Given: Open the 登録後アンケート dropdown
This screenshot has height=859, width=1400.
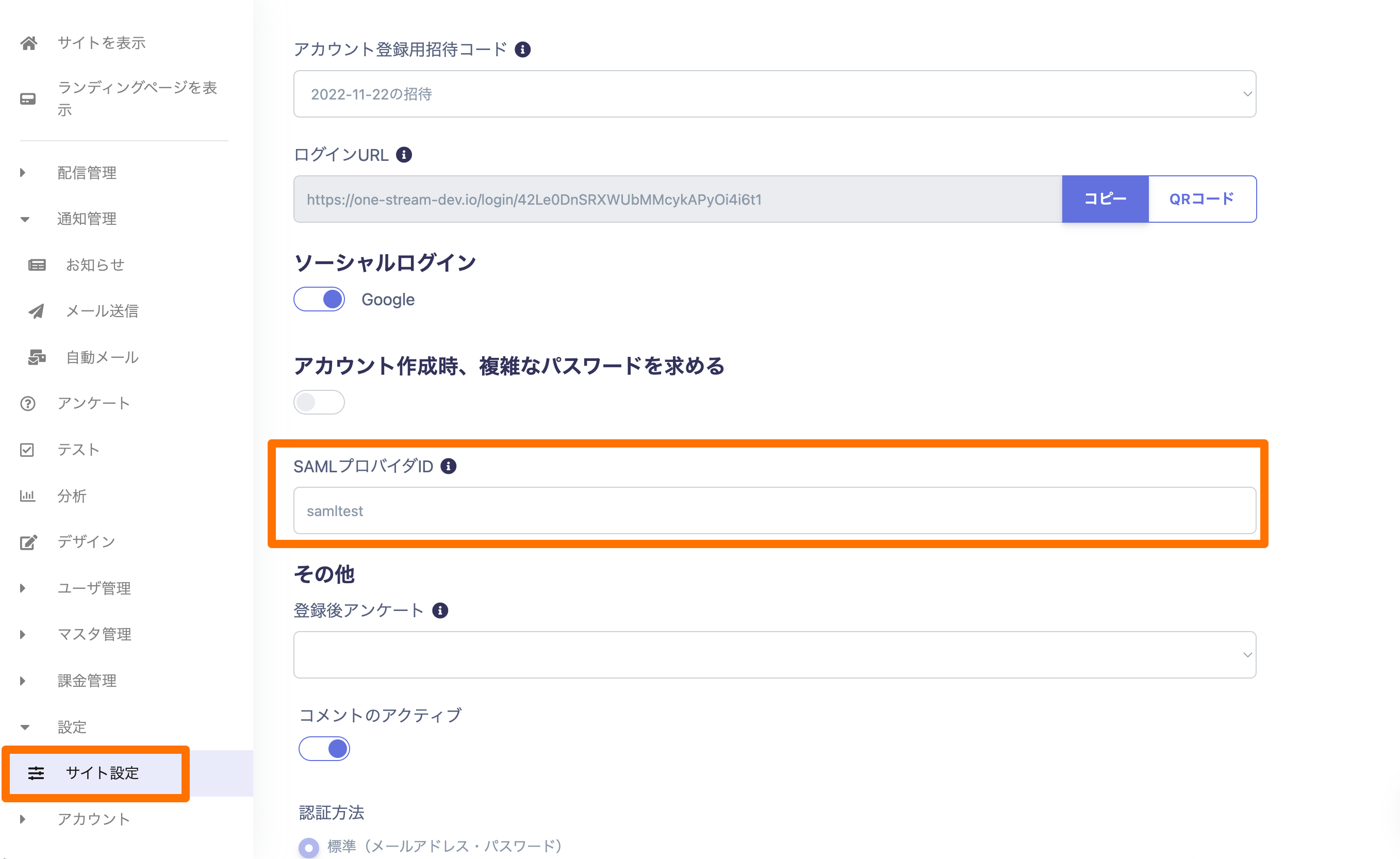Looking at the screenshot, I should point(775,655).
